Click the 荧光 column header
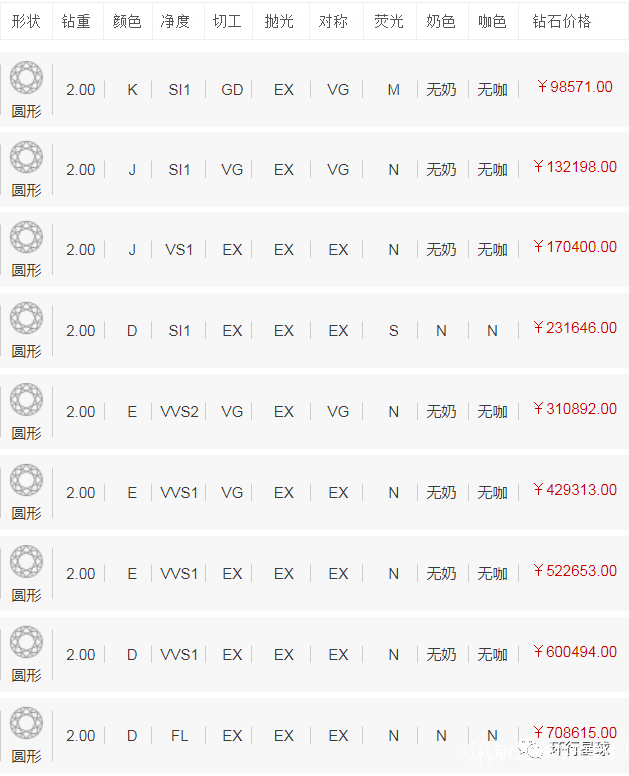The image size is (629, 776). (x=389, y=21)
